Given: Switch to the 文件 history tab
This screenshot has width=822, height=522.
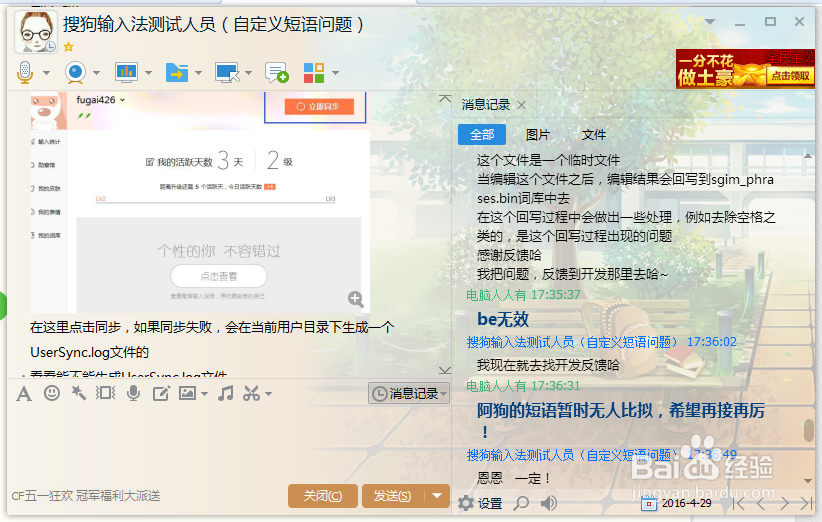Looking at the screenshot, I should click(594, 135).
